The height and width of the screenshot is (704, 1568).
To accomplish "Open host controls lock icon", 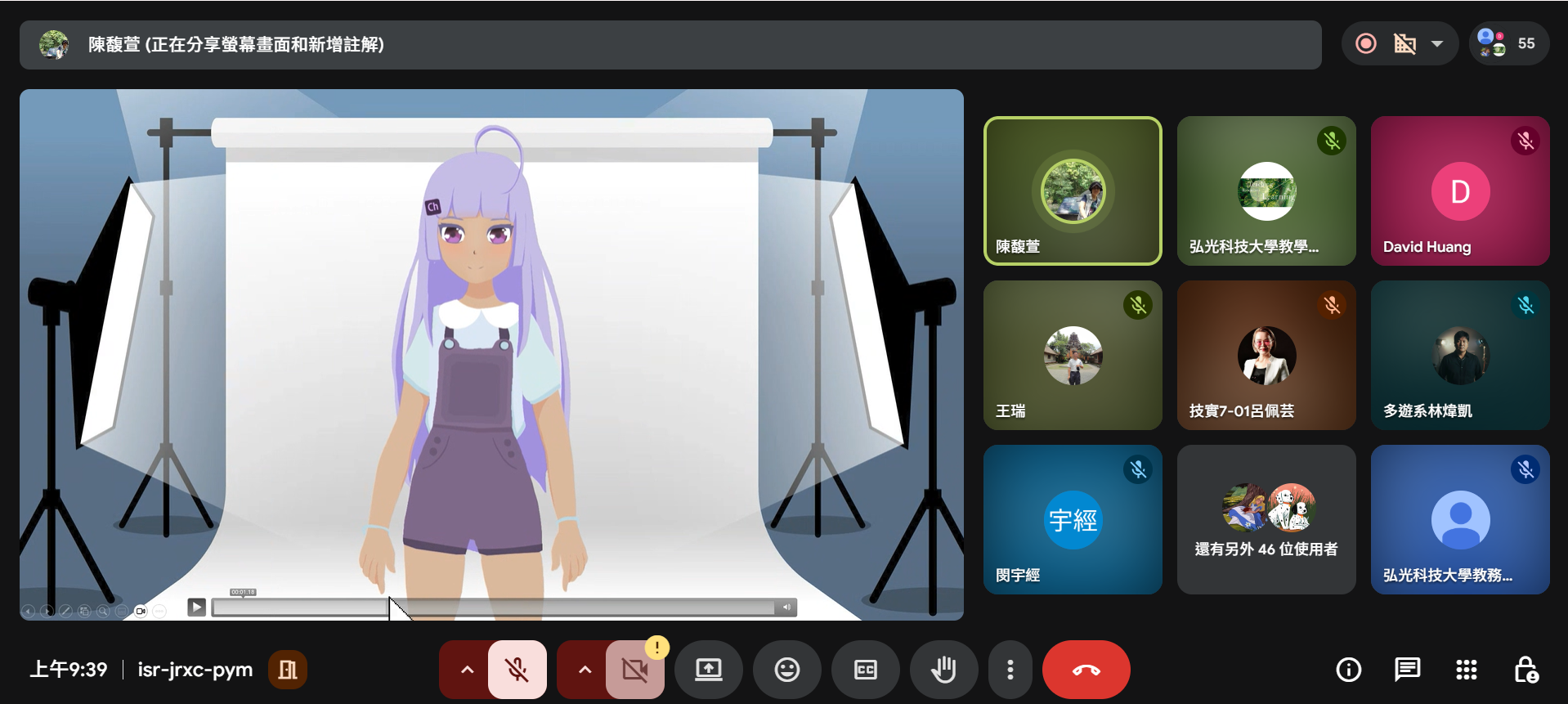I will coord(1525,670).
